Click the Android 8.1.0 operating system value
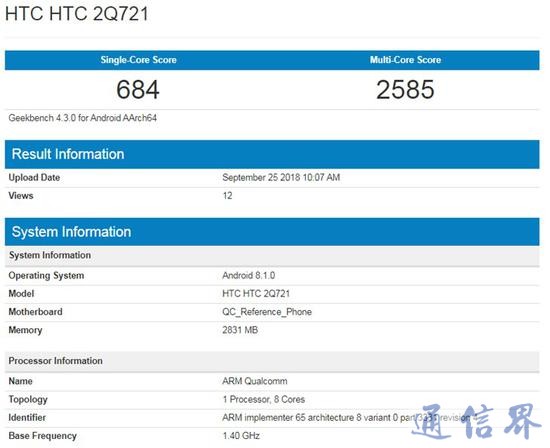The image size is (550, 448). (248, 275)
